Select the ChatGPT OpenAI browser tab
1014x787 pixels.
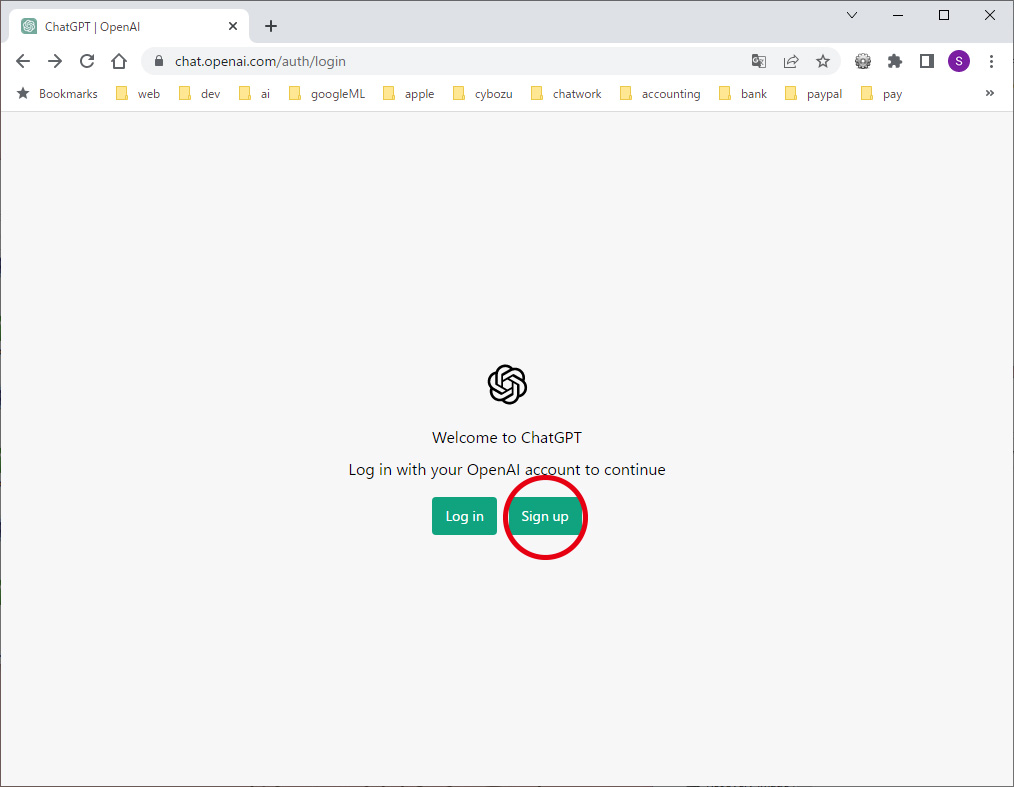tap(120, 26)
